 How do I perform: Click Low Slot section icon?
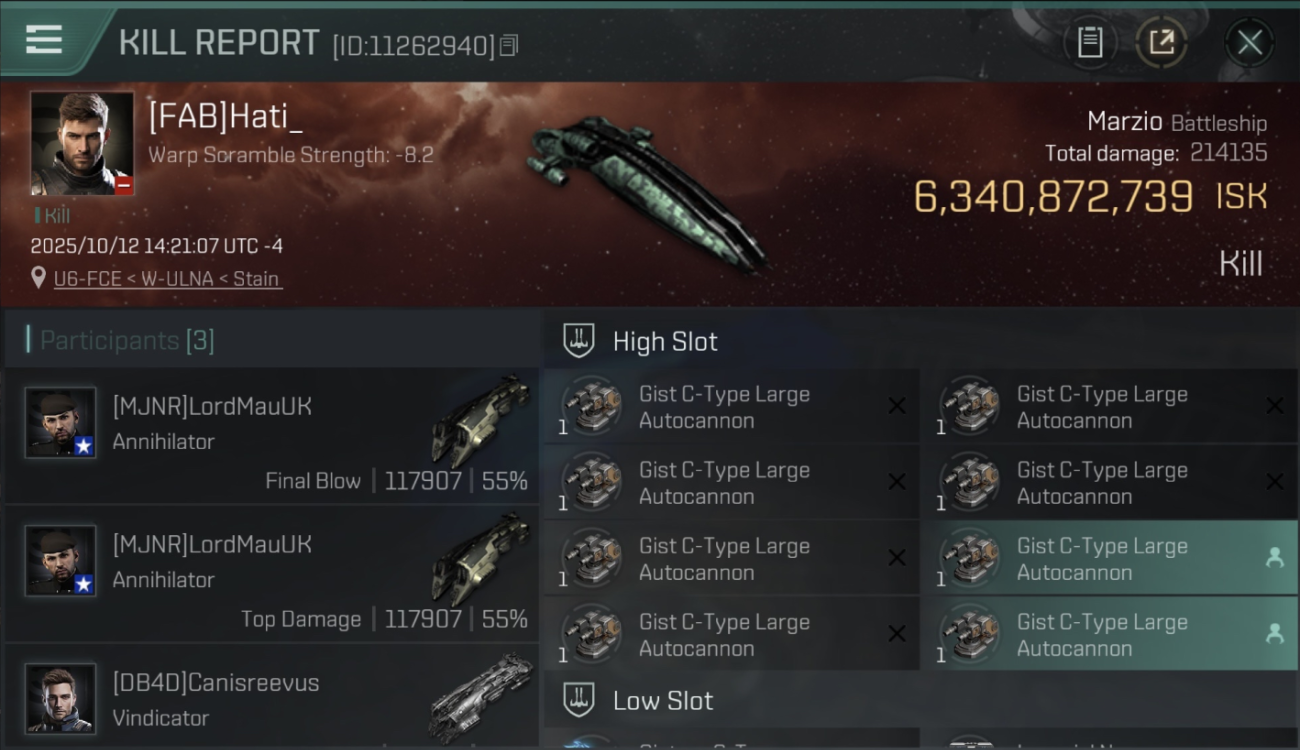point(579,700)
